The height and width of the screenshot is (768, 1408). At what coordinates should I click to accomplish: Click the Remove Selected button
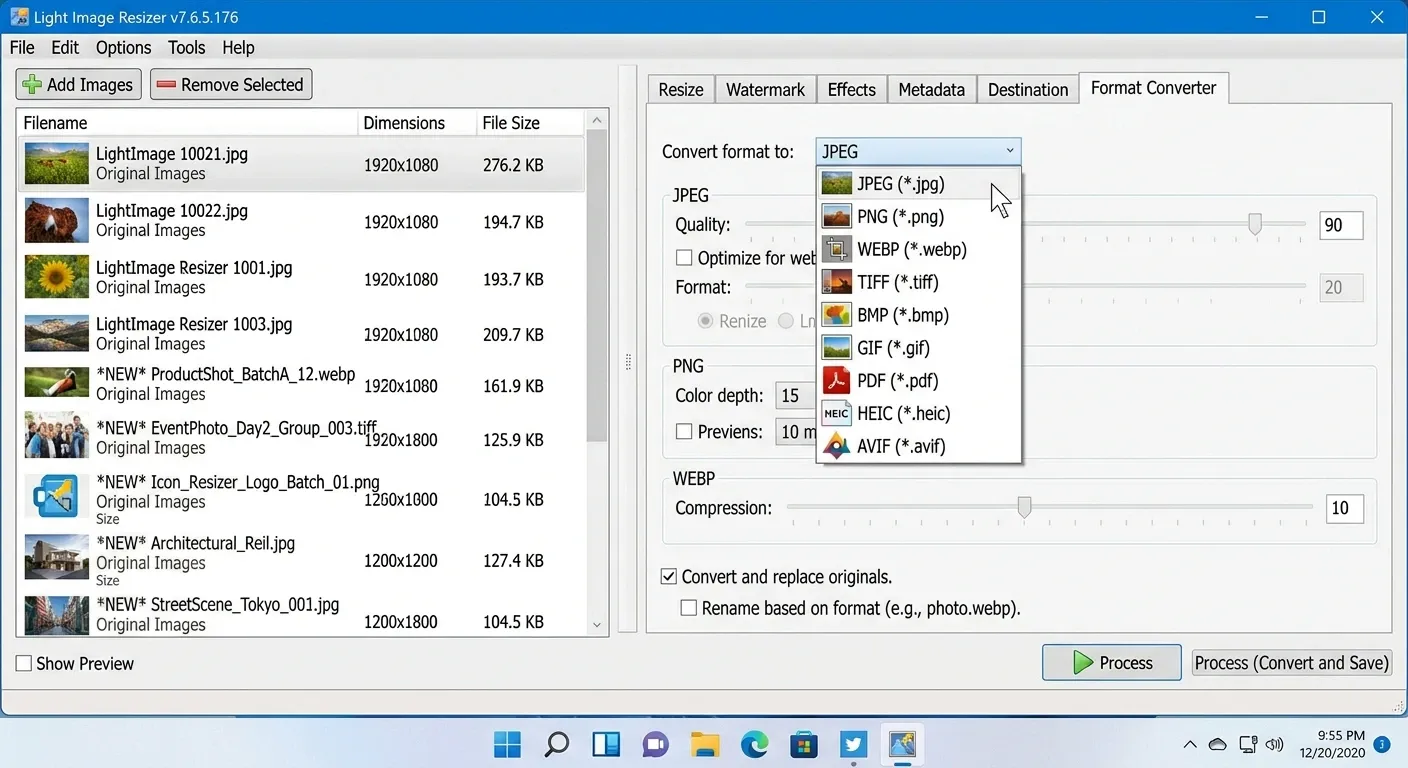click(x=231, y=85)
